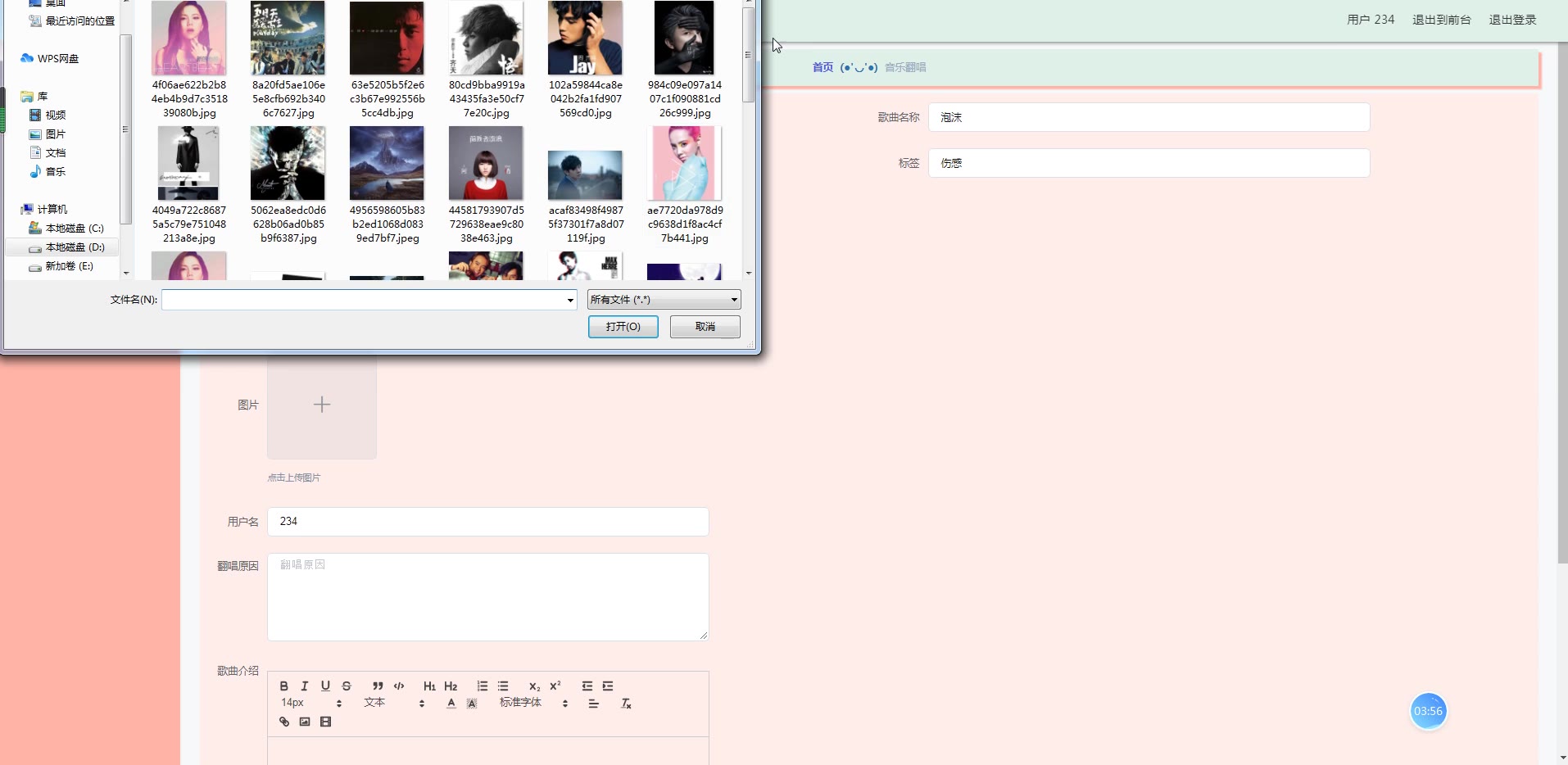Click the 歌曲名称 field containing 泡沫

click(1149, 117)
